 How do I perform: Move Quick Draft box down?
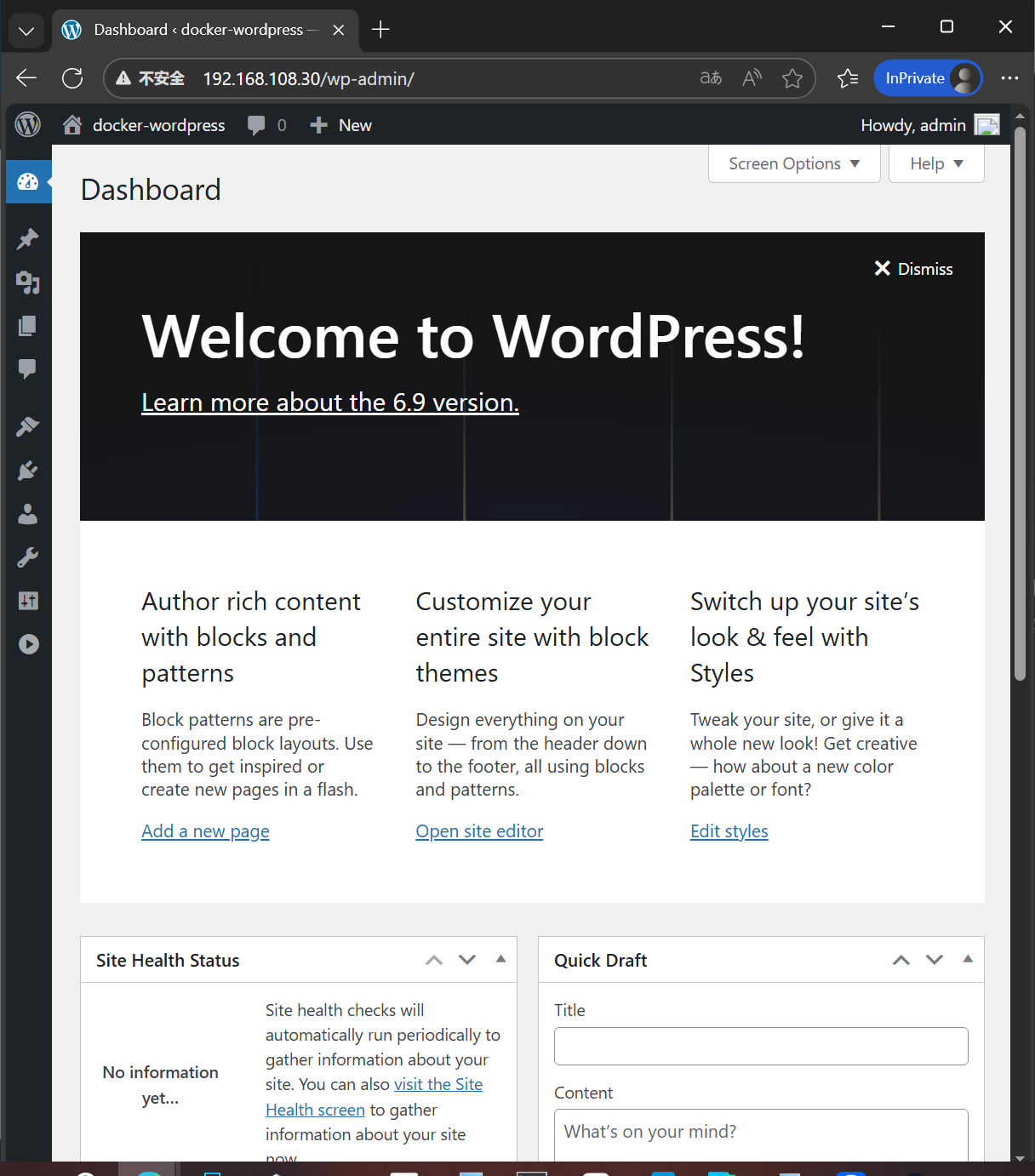point(935,960)
